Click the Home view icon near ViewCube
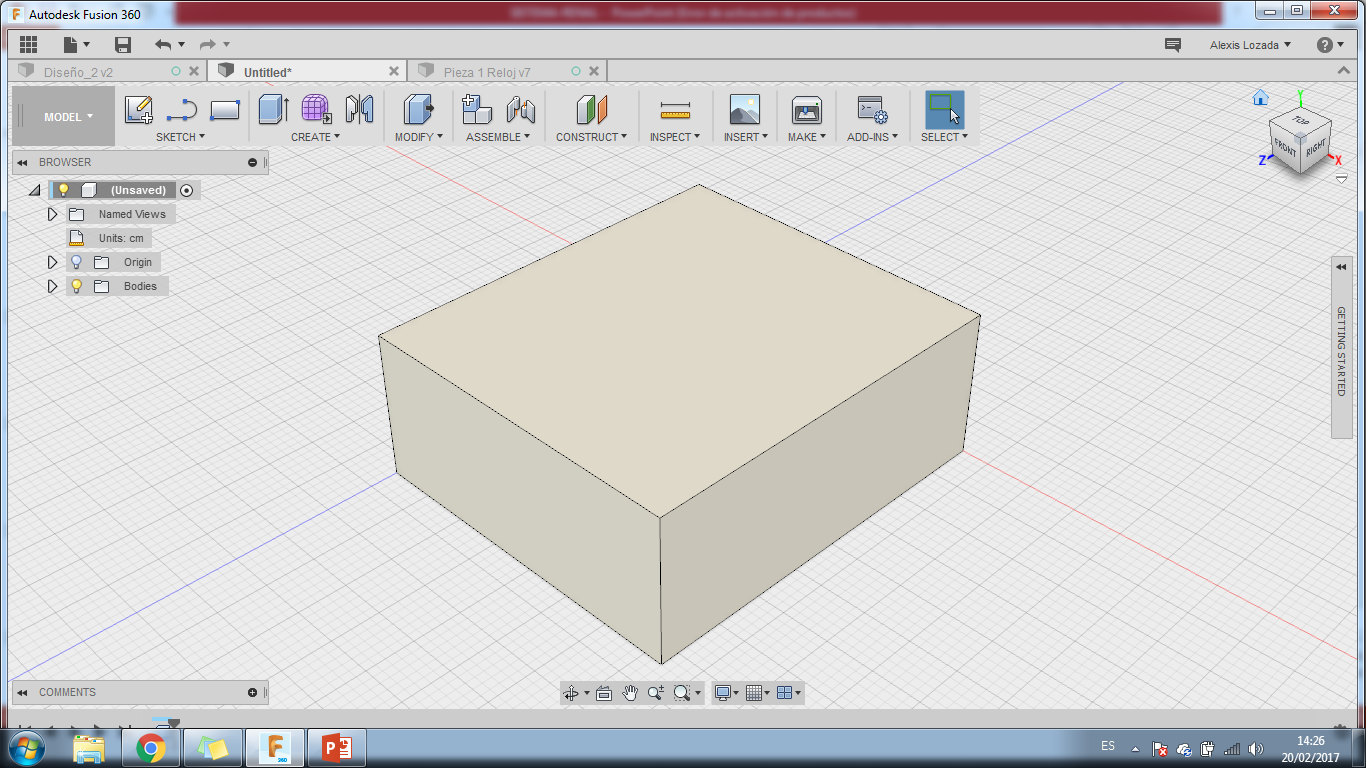Screen dimensions: 1366x768 pyautogui.click(x=1260, y=97)
